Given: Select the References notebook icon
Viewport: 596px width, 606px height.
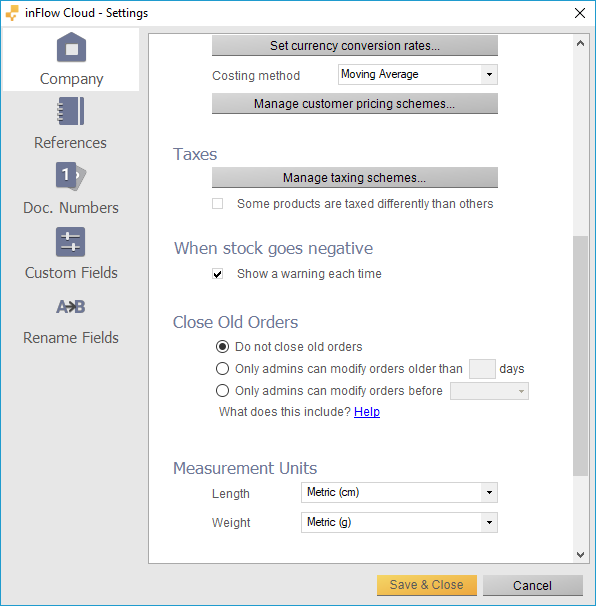Looking at the screenshot, I should (71, 111).
